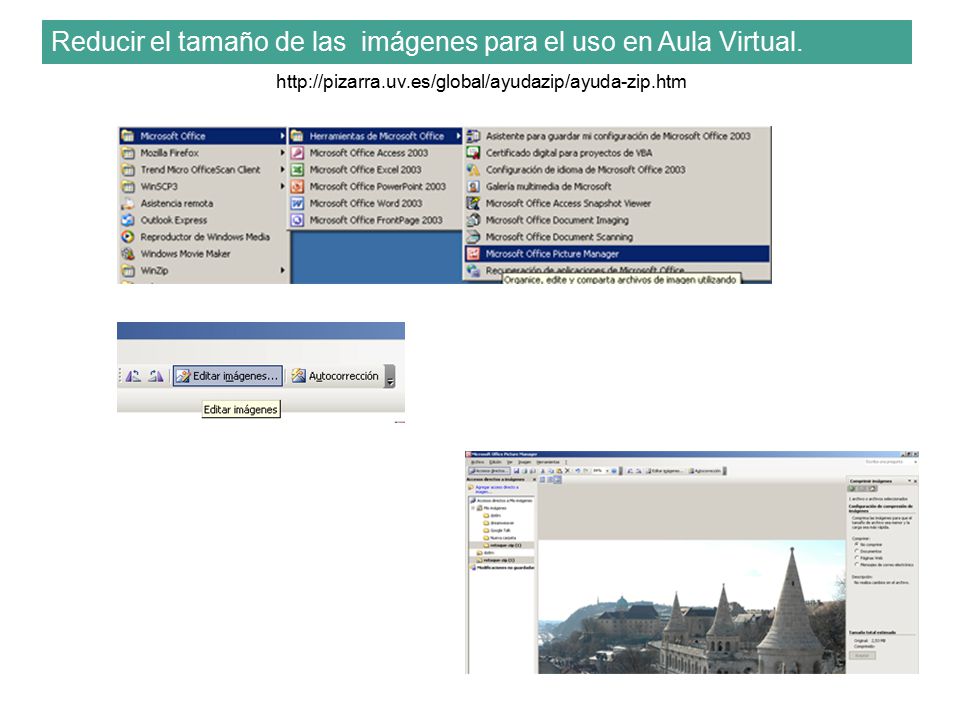This screenshot has height=720, width=960.
Task: Click the Home icon in Comprimir imágenes pane
Action: 872,489
